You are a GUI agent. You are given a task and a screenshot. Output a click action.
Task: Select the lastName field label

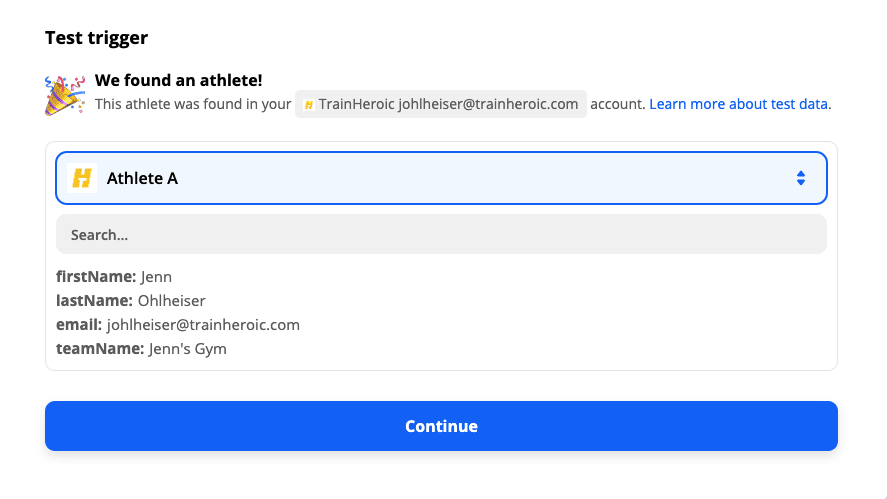pos(95,301)
